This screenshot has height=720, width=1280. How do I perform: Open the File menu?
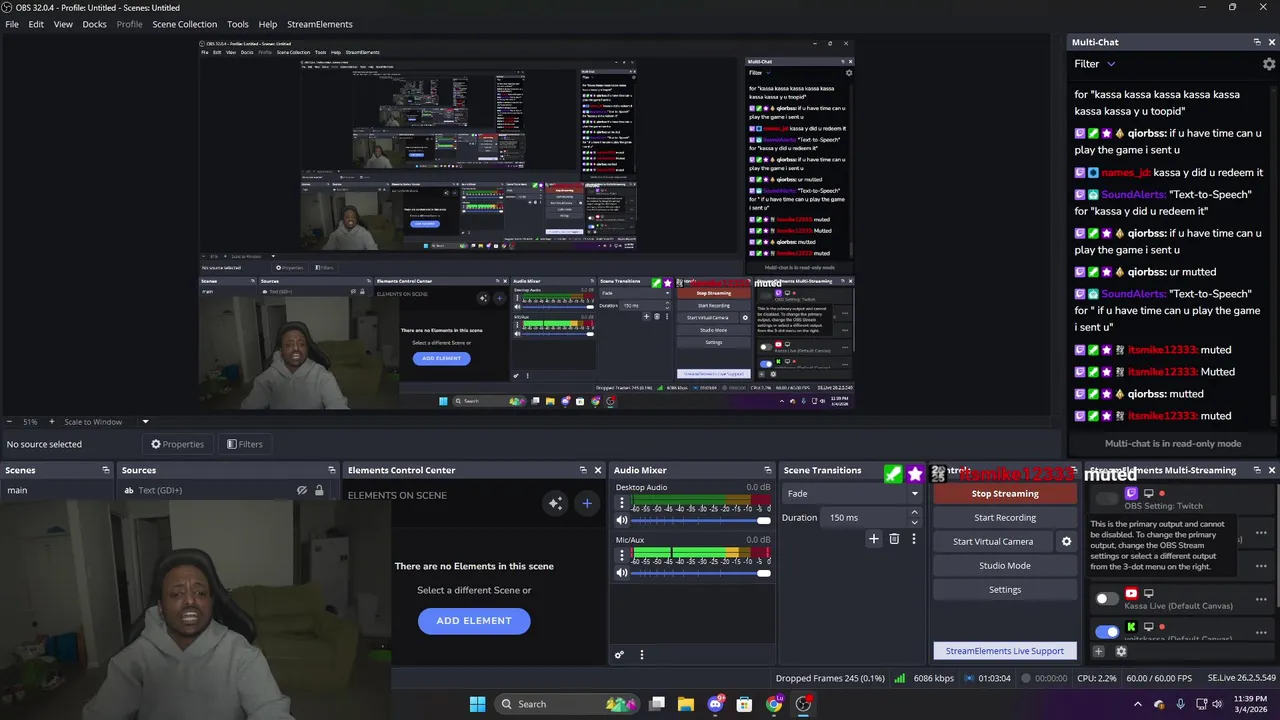tap(12, 24)
